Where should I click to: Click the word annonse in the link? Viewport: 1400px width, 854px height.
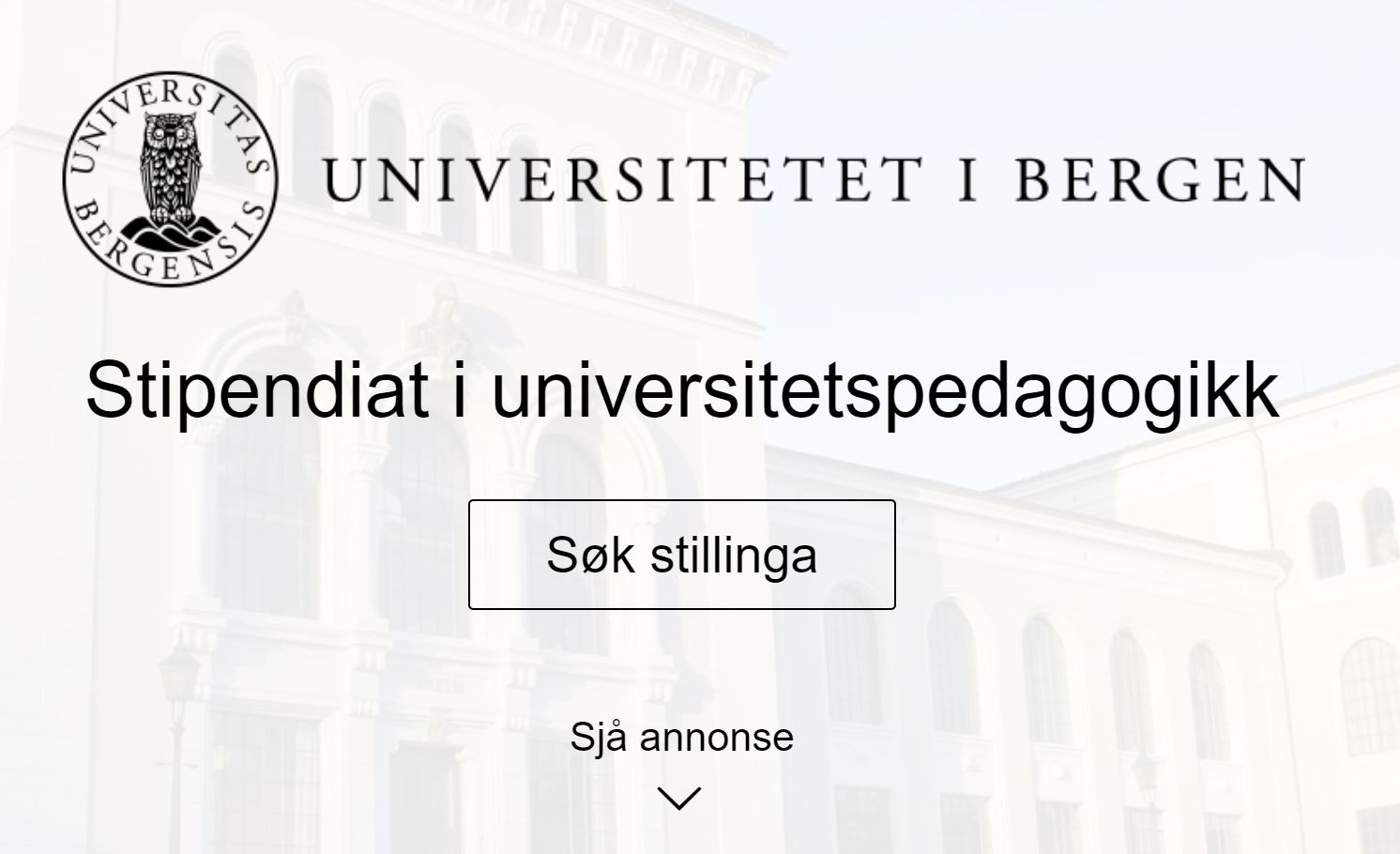[x=717, y=738]
